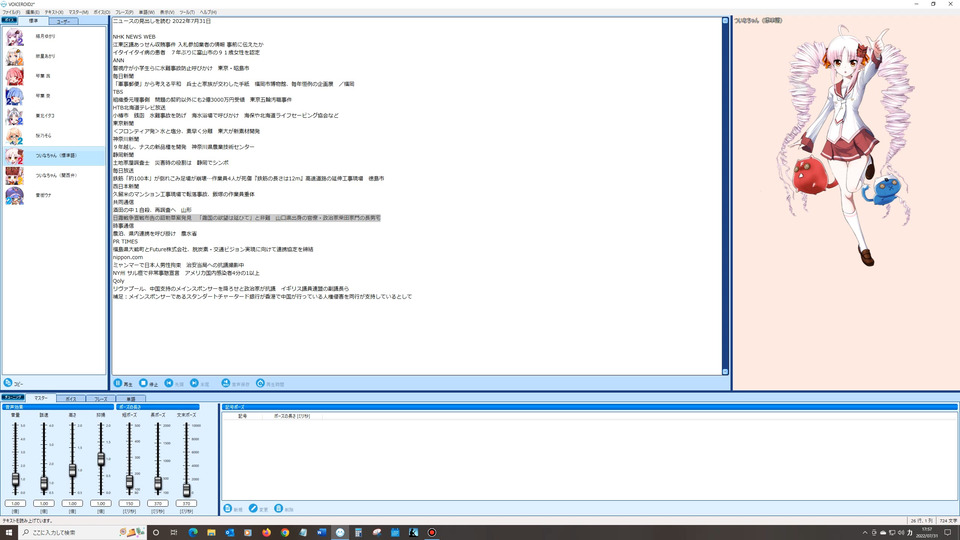Image resolution: width=960 pixels, height=540 pixels.
Task: Select ついなちゃん（関西弁）voice preset
Action: 54,176
